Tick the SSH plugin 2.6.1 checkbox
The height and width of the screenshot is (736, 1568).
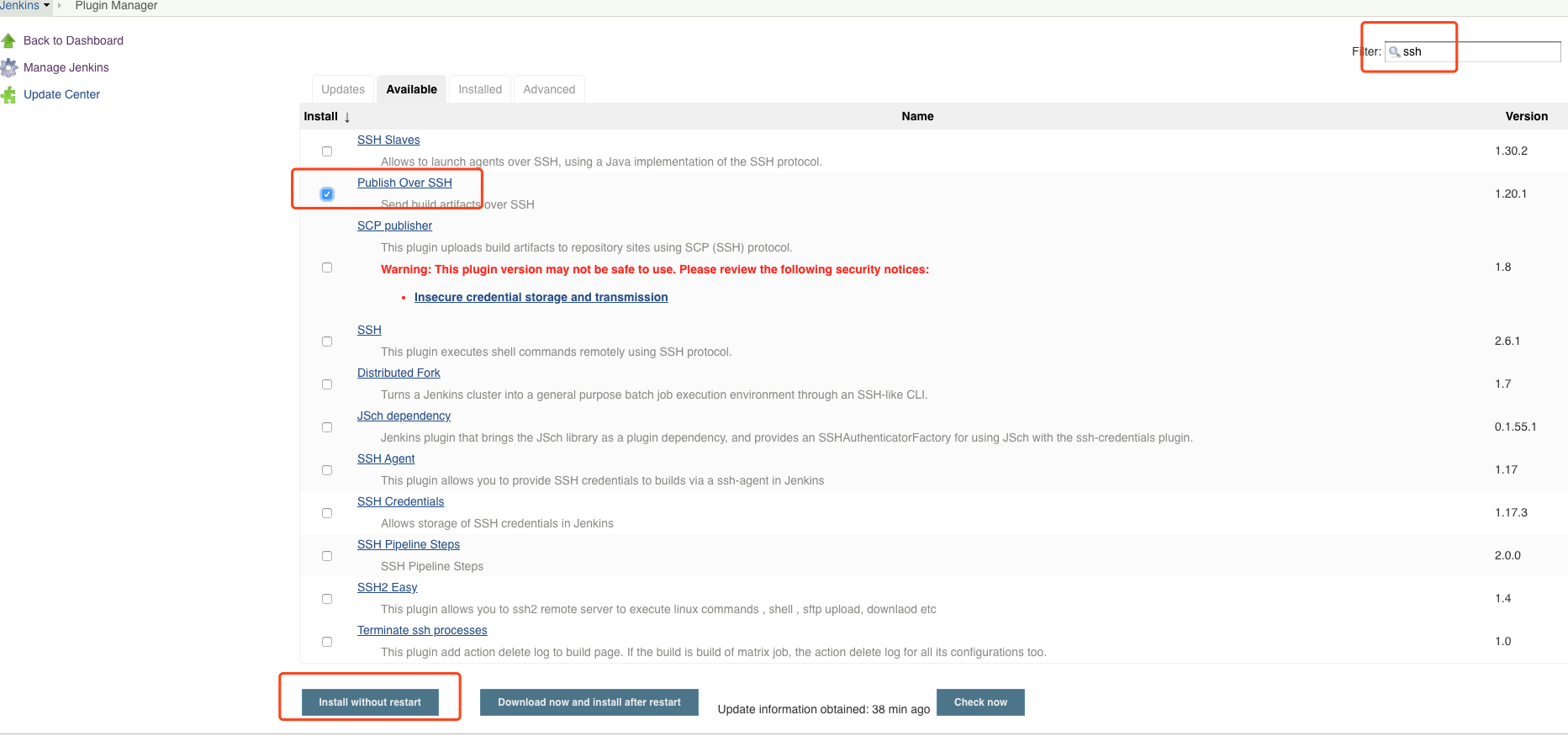pyautogui.click(x=327, y=342)
